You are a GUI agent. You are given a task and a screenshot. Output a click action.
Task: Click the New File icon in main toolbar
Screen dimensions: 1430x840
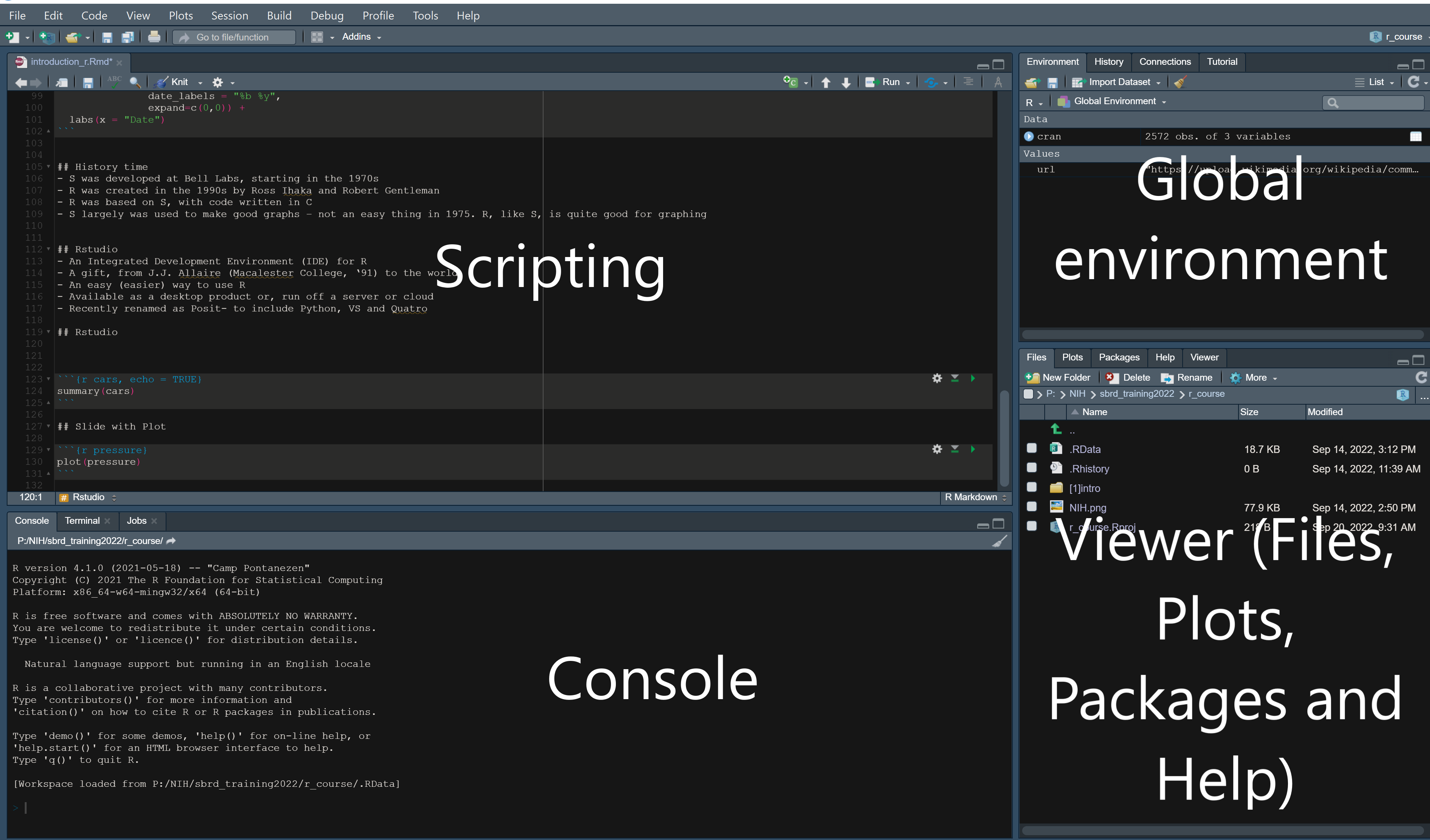pos(12,37)
